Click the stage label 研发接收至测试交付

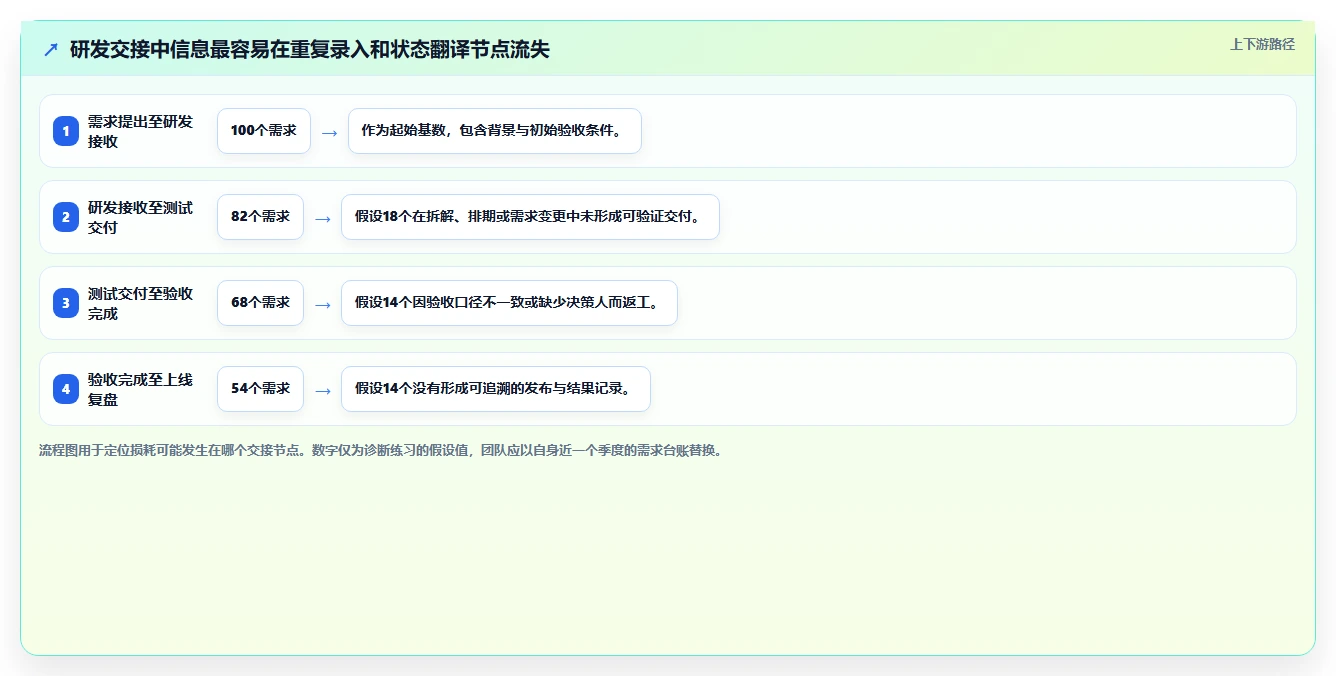click(x=140, y=217)
